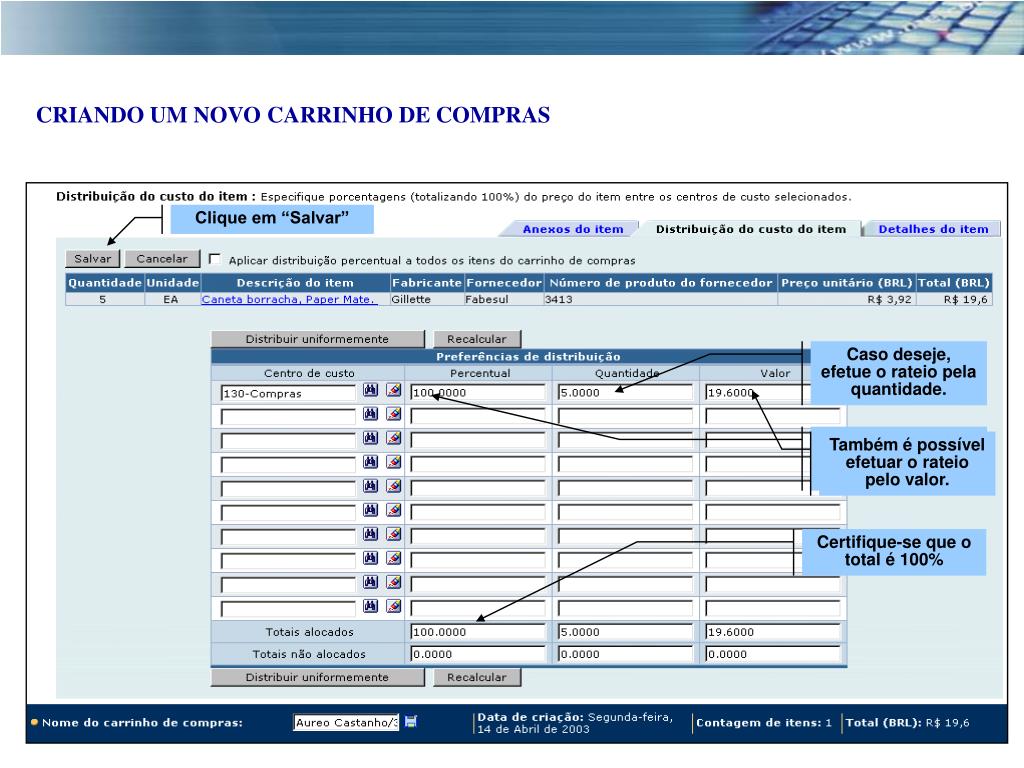Click the binoculars search icon in cost center row 8

click(370, 558)
